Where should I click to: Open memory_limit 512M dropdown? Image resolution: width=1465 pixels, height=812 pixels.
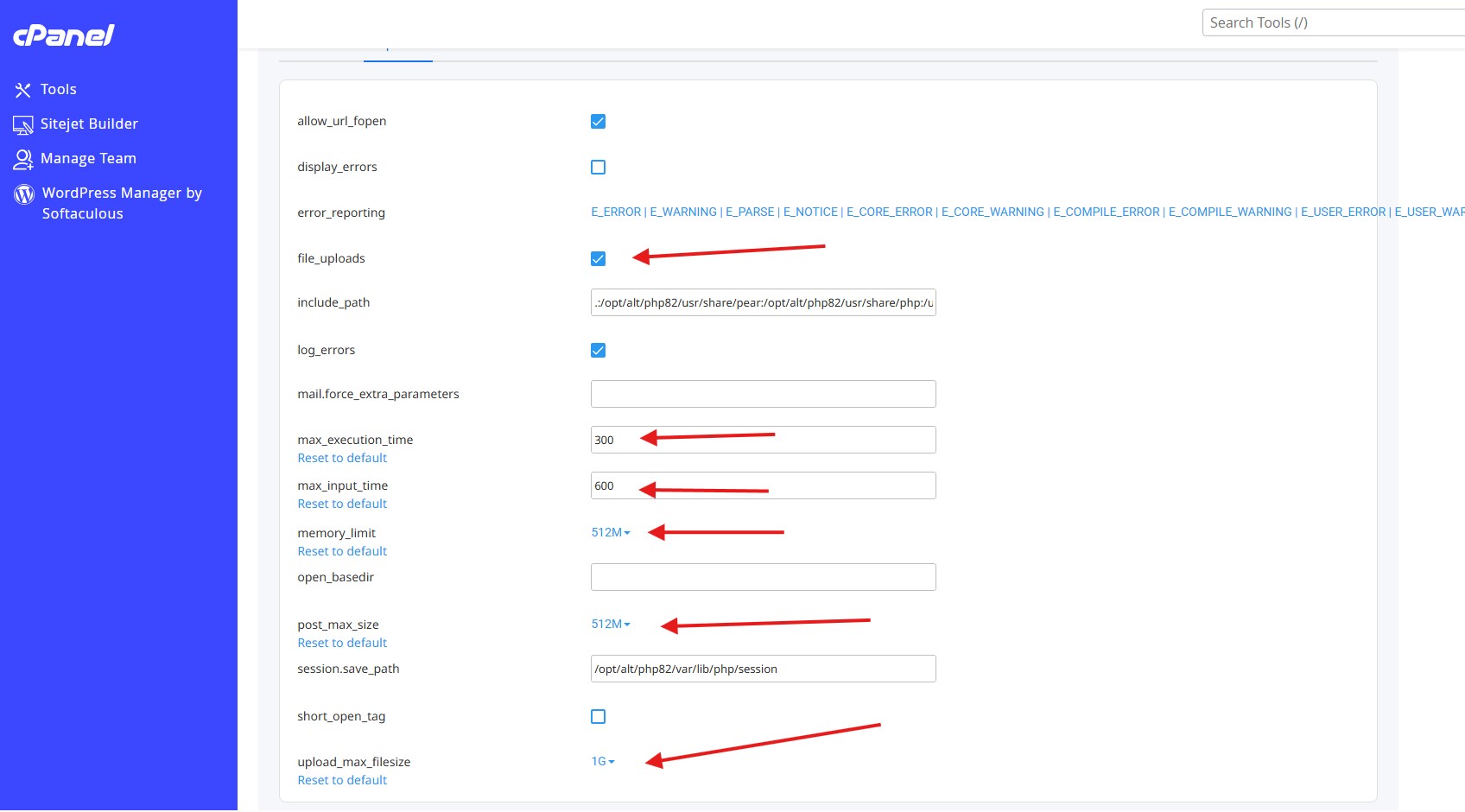[611, 533]
